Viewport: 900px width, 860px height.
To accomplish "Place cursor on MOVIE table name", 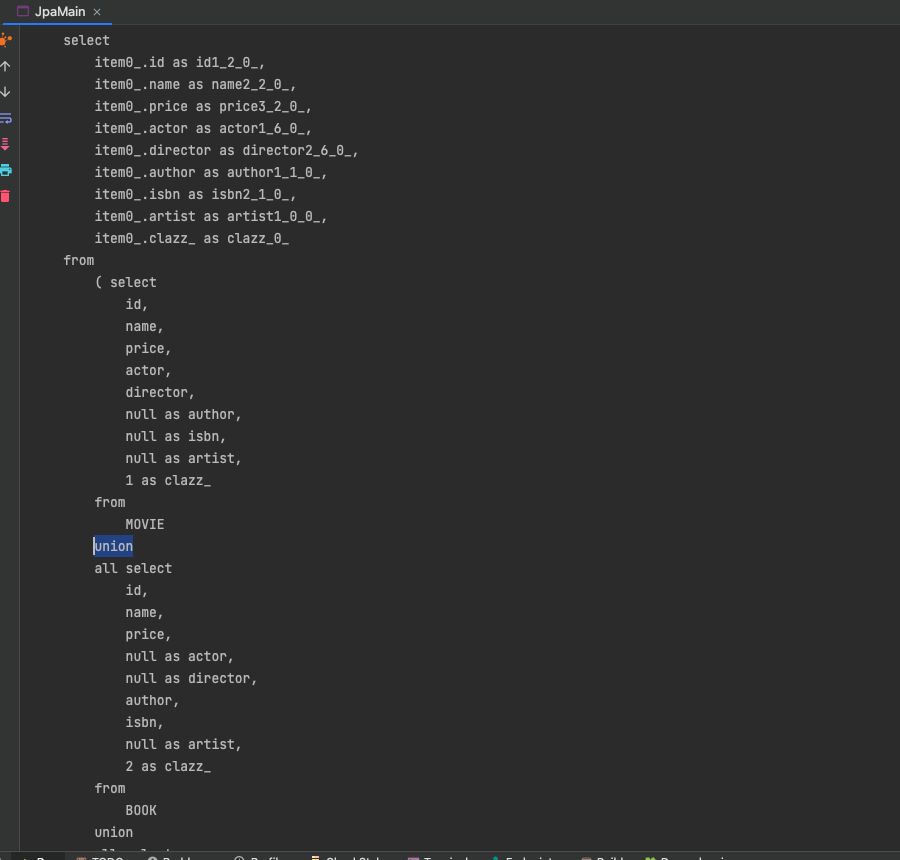I will [x=145, y=524].
